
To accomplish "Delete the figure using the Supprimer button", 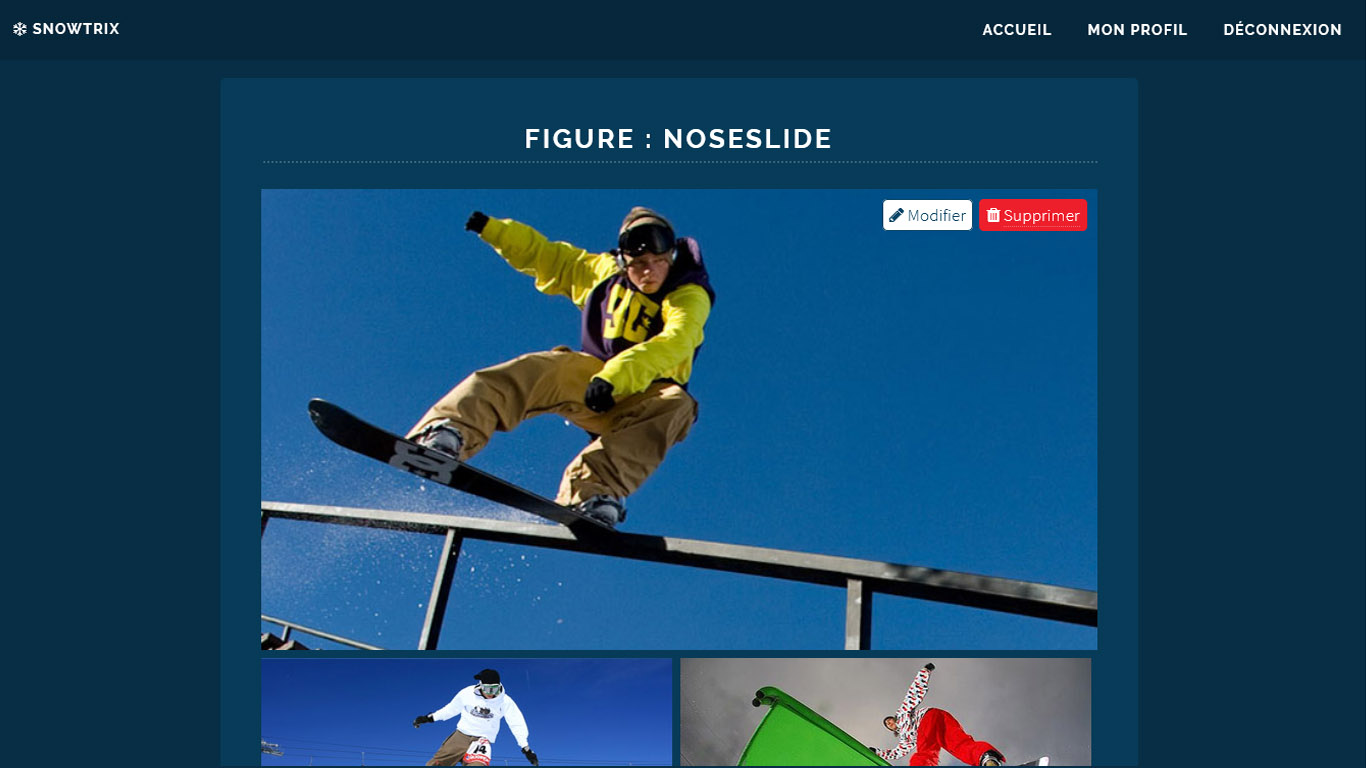I will coord(1033,215).
